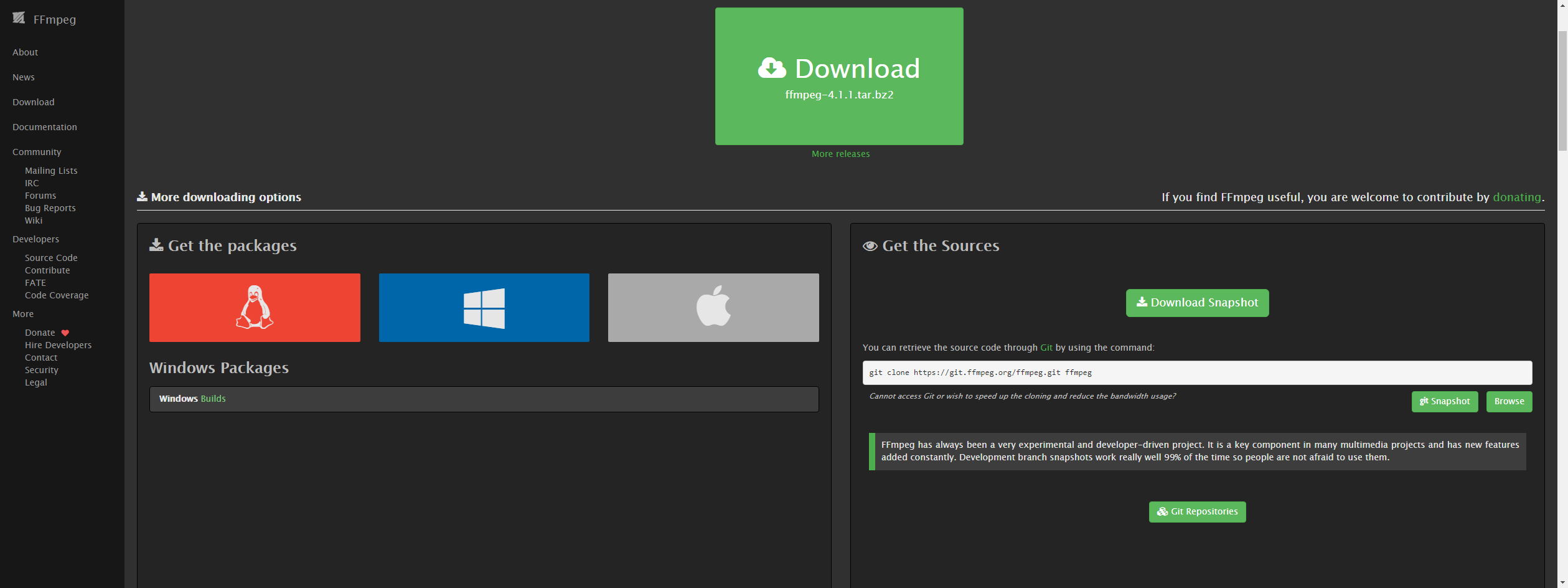Viewport: 1568px width, 588px height.
Task: Open the Security link
Action: point(42,370)
